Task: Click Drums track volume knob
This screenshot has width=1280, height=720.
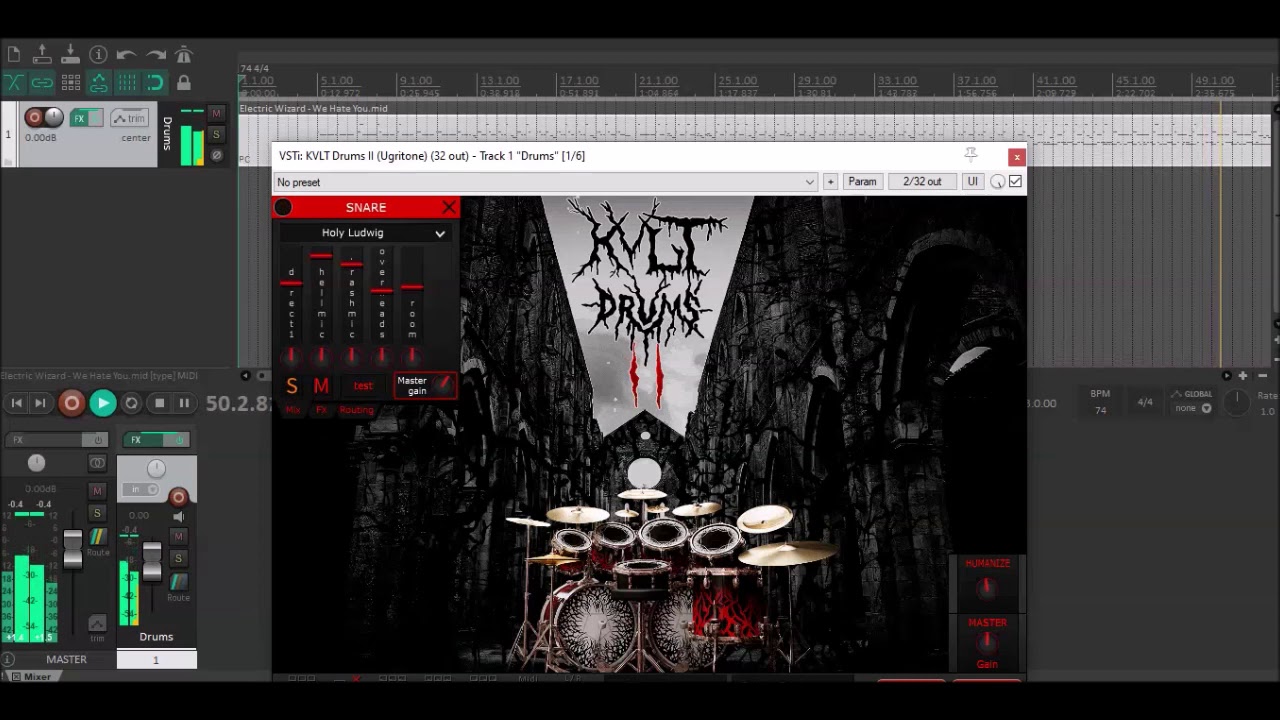Action: tap(54, 118)
